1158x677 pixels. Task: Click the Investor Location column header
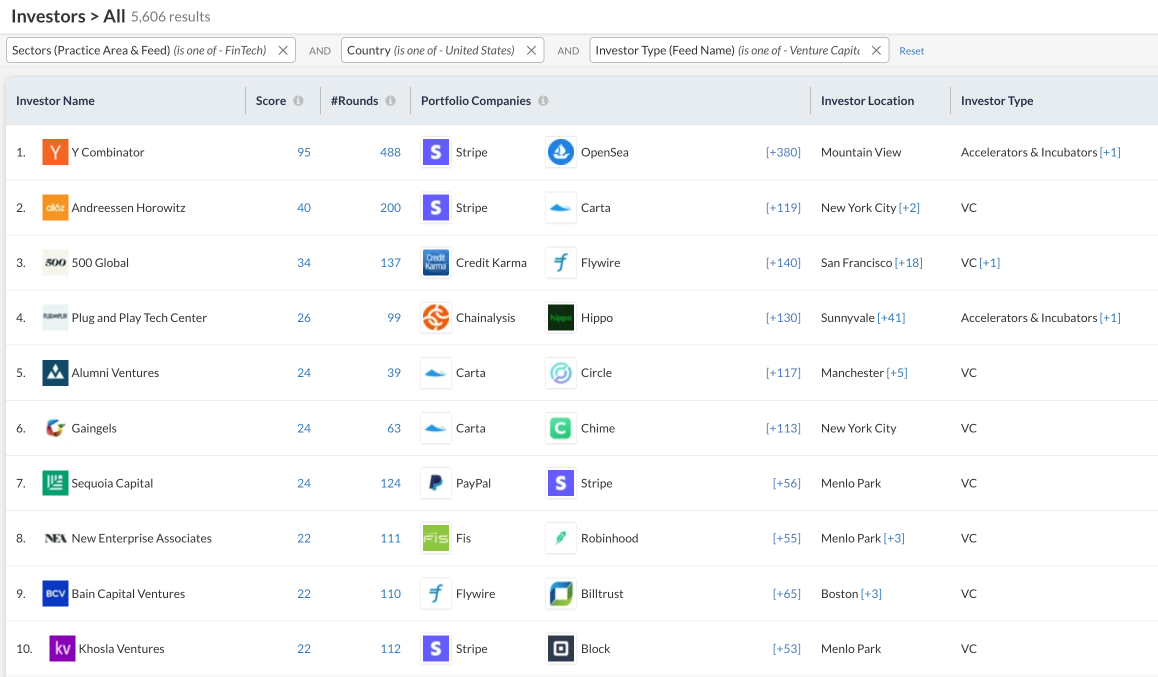[x=867, y=101]
